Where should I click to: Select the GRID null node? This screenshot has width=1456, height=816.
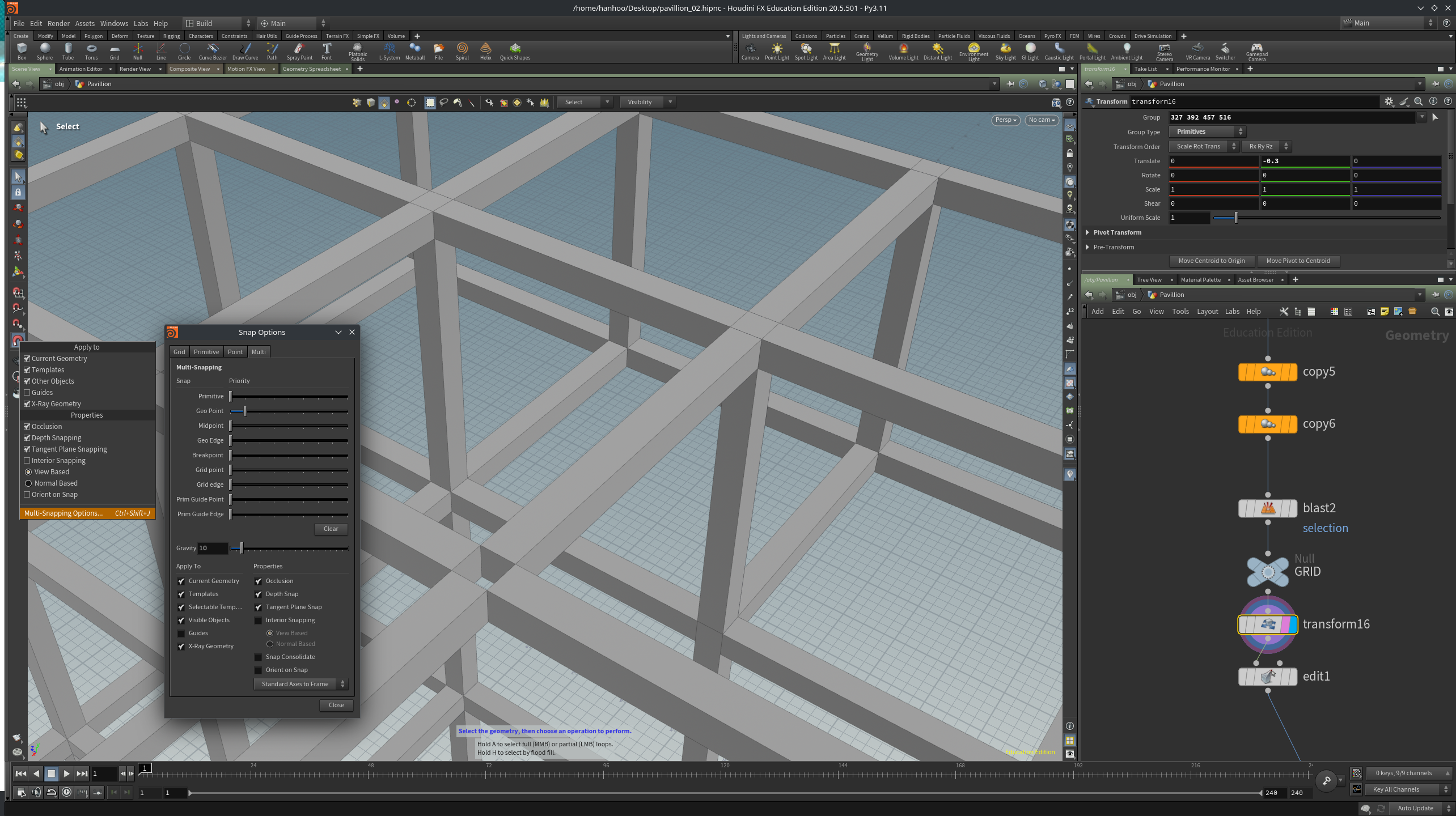(x=1268, y=572)
